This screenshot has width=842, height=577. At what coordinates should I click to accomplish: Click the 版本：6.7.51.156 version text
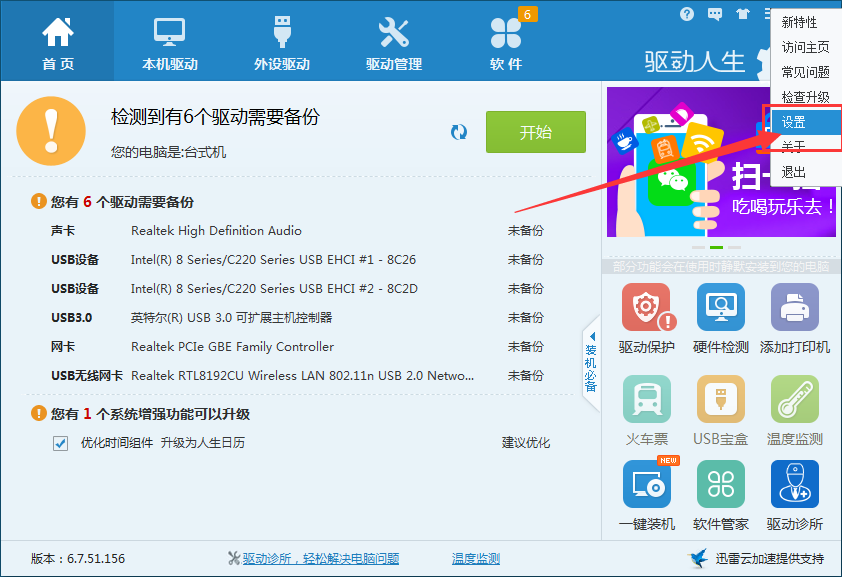click(x=78, y=559)
